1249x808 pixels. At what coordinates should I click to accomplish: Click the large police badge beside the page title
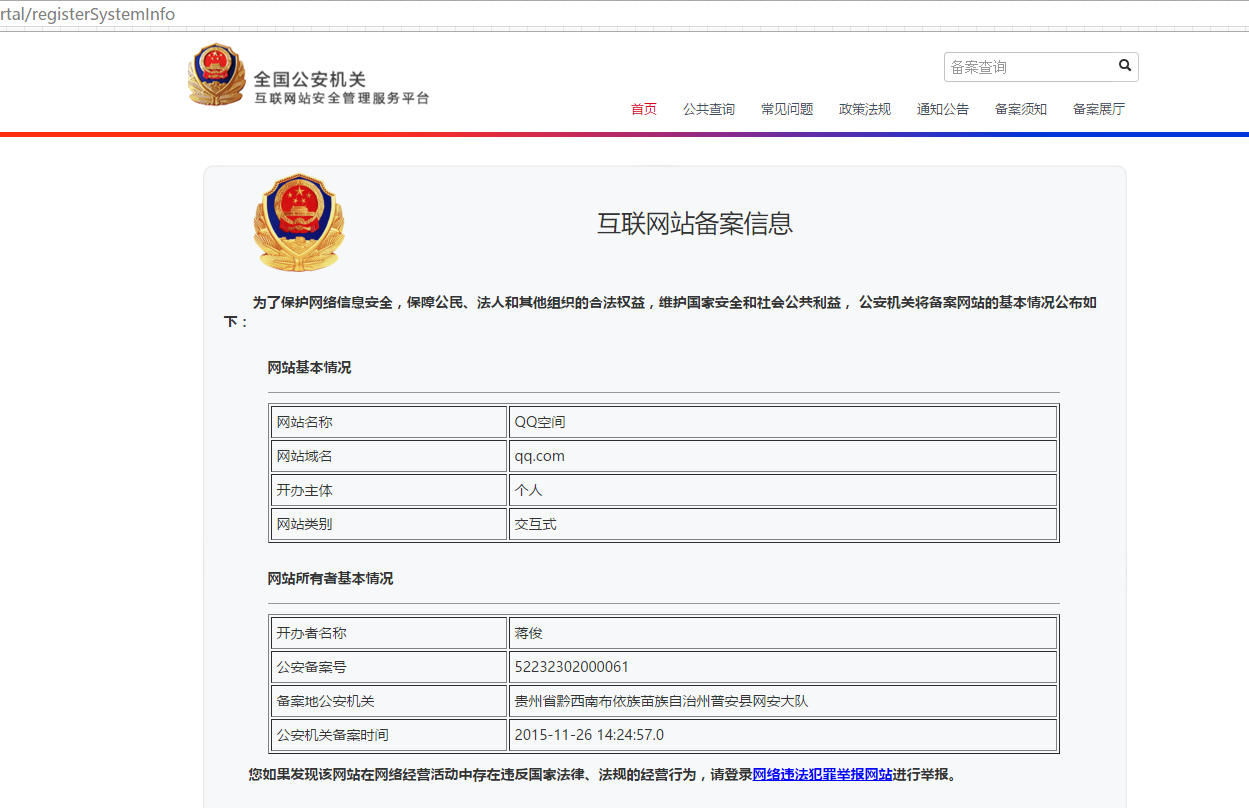click(297, 222)
